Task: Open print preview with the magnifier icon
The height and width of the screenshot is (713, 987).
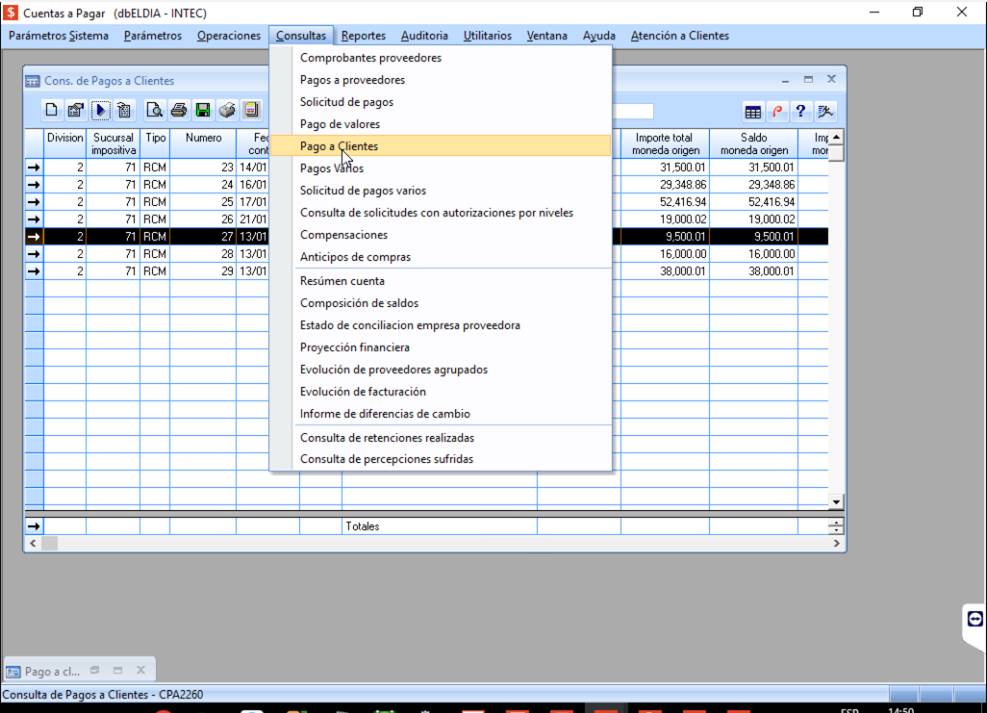Action: (x=155, y=110)
